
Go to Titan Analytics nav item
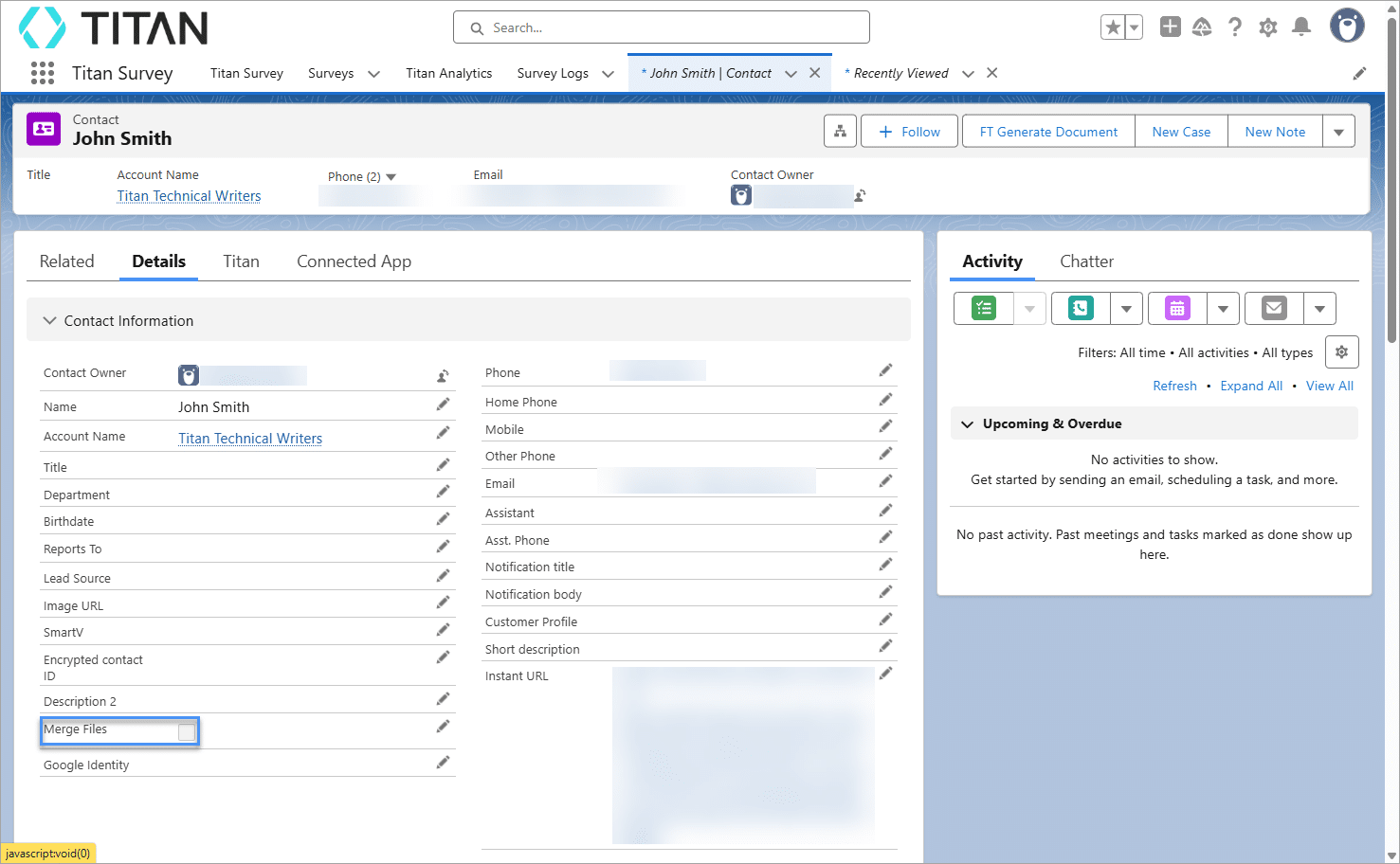(x=449, y=73)
